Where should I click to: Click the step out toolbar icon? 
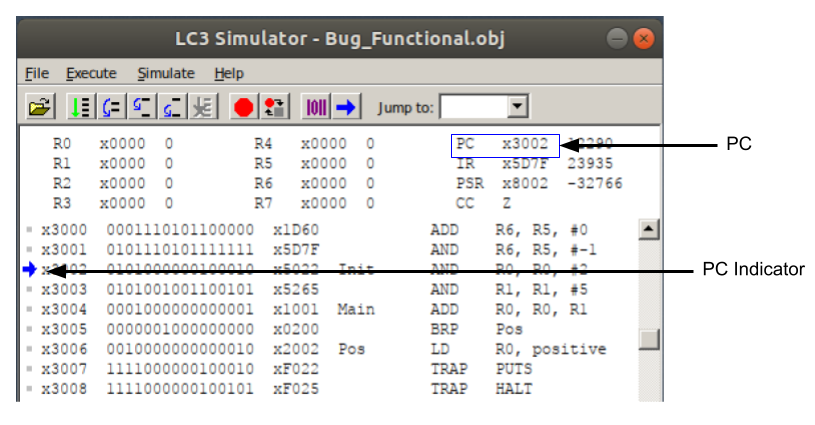[172, 107]
